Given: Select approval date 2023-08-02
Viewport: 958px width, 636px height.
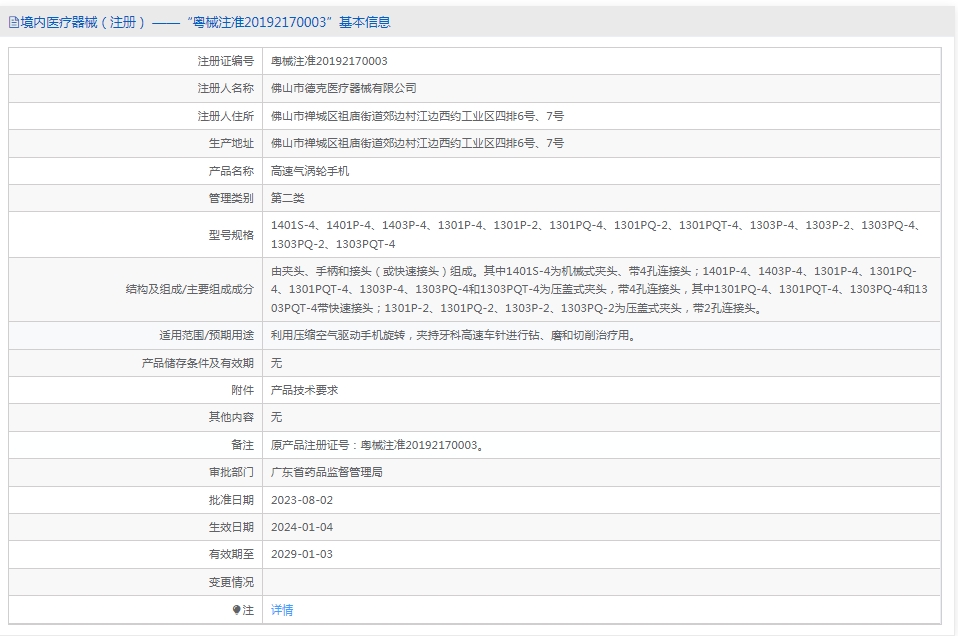Looking at the screenshot, I should pos(302,500).
